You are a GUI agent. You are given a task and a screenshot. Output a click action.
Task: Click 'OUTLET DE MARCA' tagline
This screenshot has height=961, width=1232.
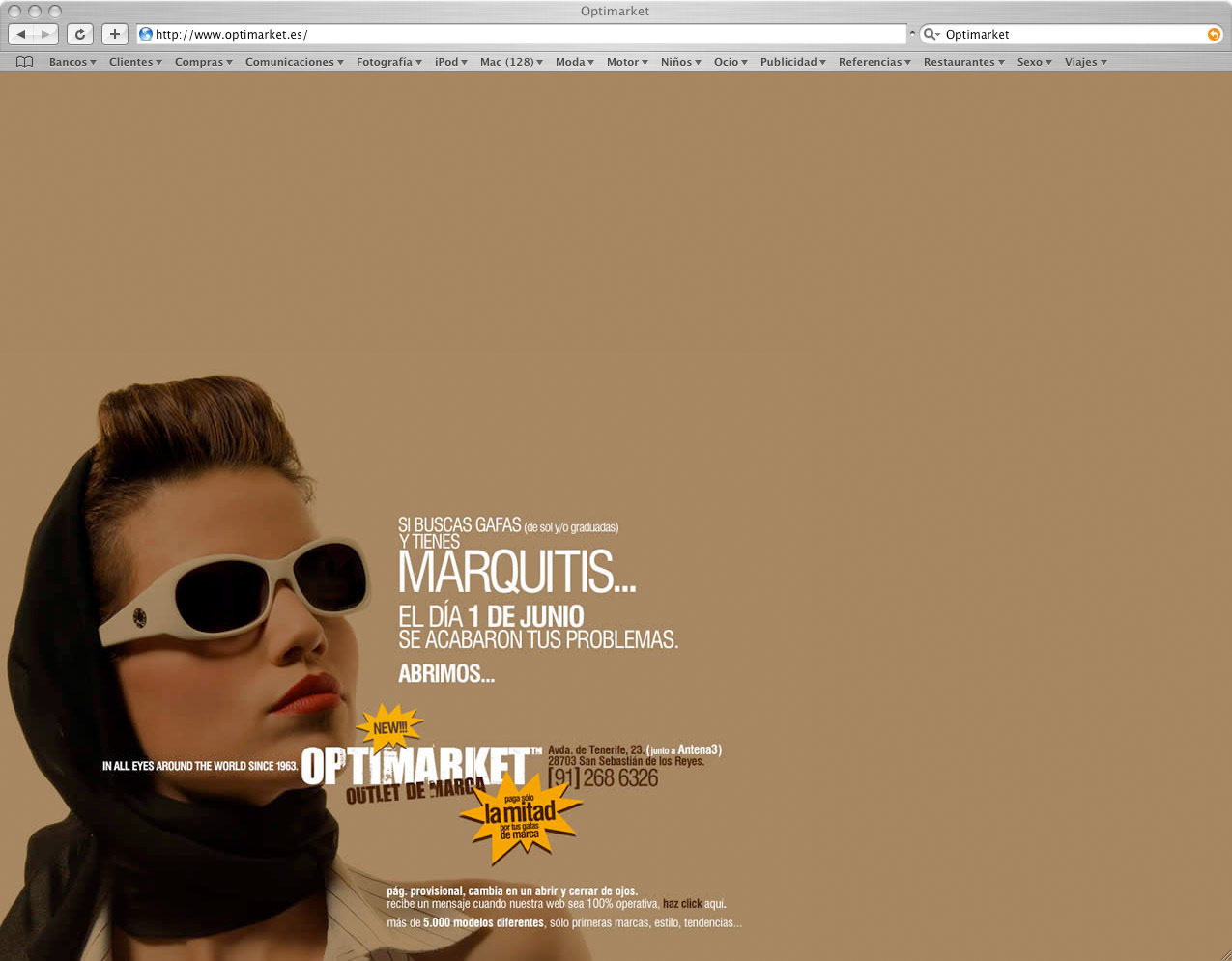pos(415,791)
